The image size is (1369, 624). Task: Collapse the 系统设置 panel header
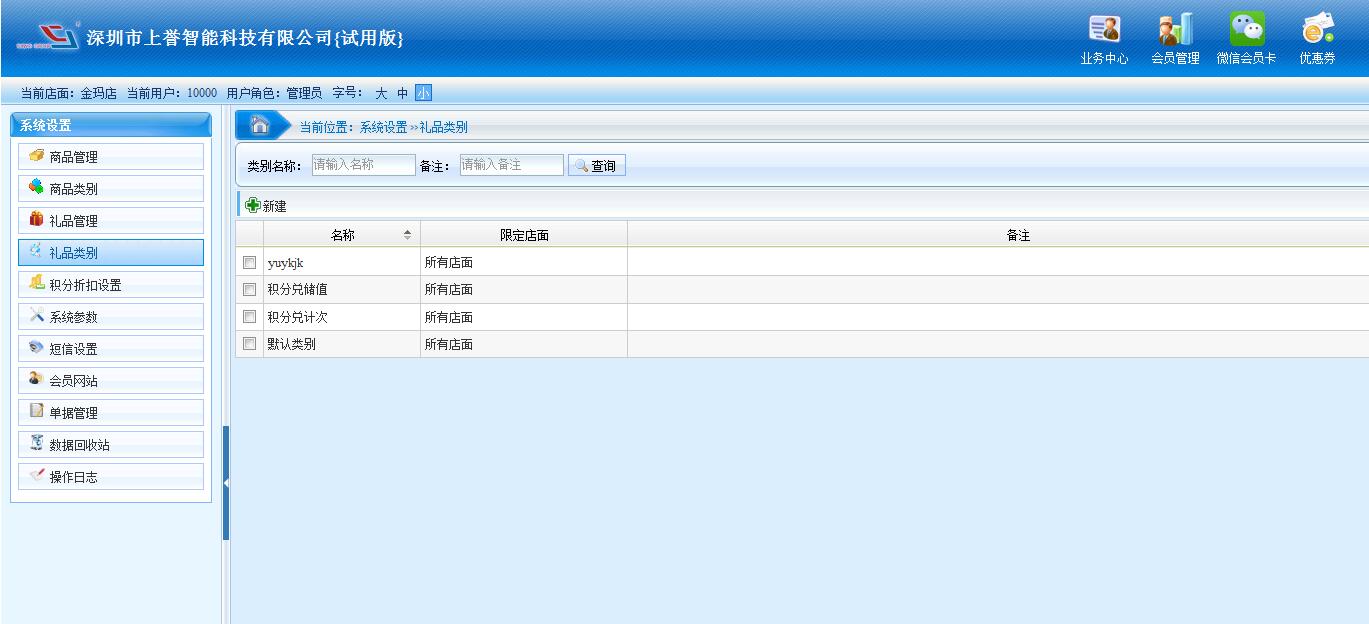click(110, 125)
